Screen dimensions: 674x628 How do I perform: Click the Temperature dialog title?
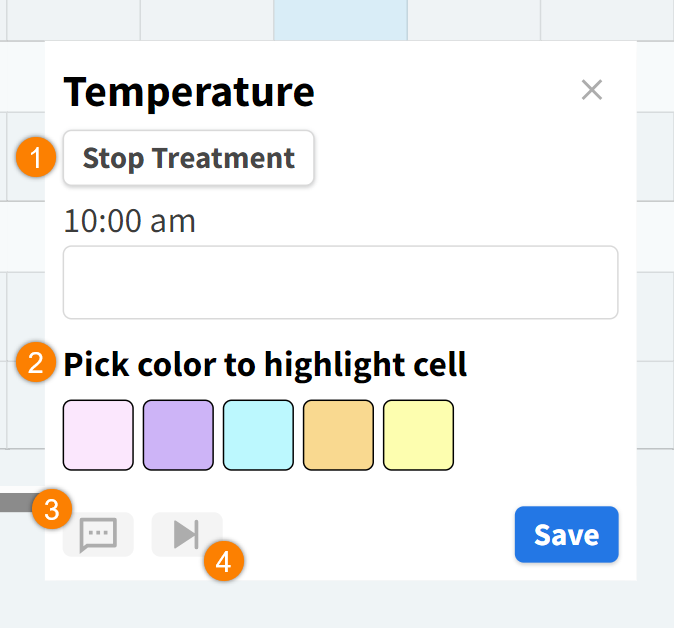click(189, 92)
